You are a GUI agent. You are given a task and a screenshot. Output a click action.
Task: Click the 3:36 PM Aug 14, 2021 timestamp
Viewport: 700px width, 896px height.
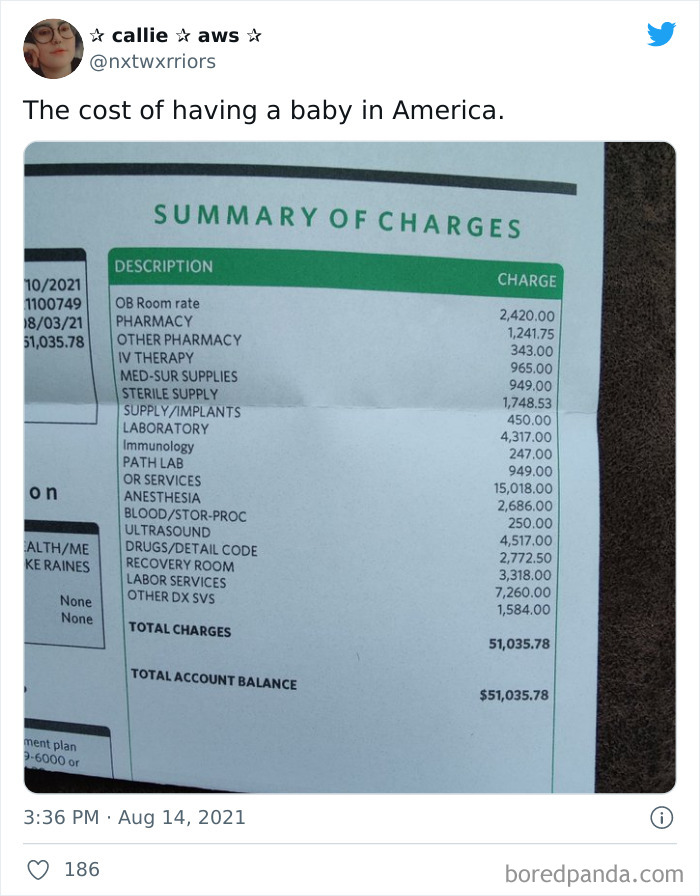coord(134,817)
